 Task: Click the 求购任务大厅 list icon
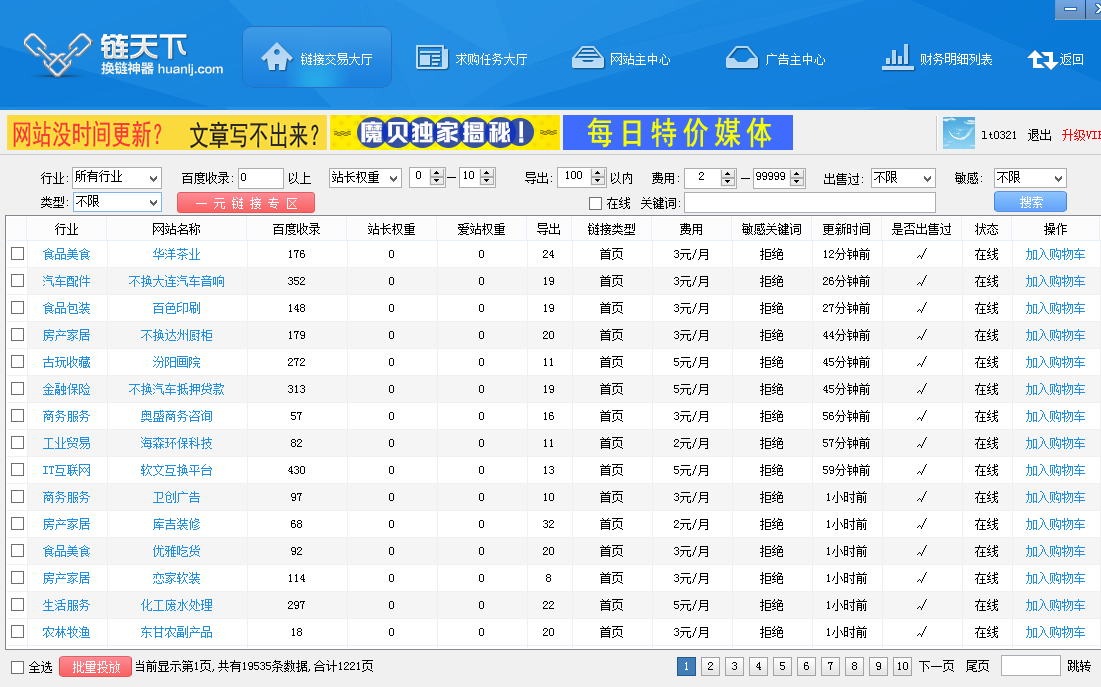431,58
